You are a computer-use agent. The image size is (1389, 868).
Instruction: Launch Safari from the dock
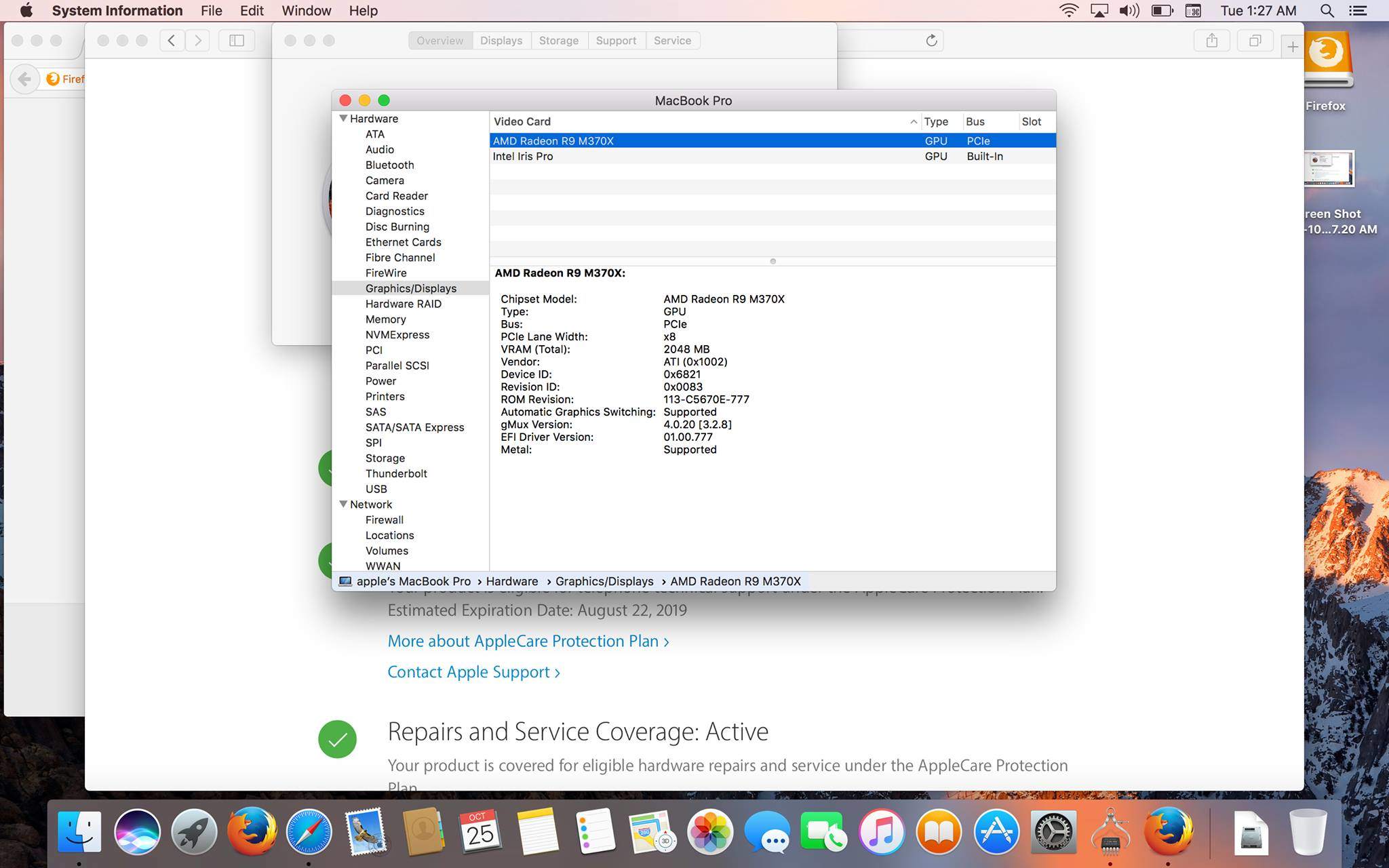click(309, 832)
